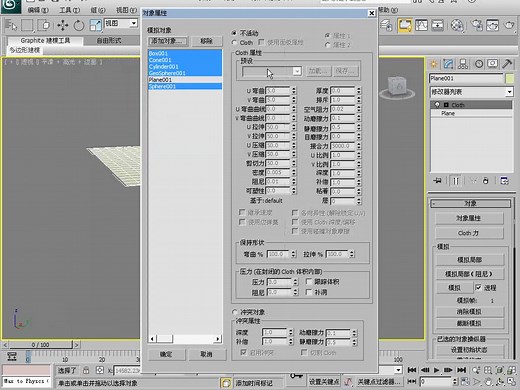Select the 冲突对象 radio button
520x390 pixels.
(235, 312)
